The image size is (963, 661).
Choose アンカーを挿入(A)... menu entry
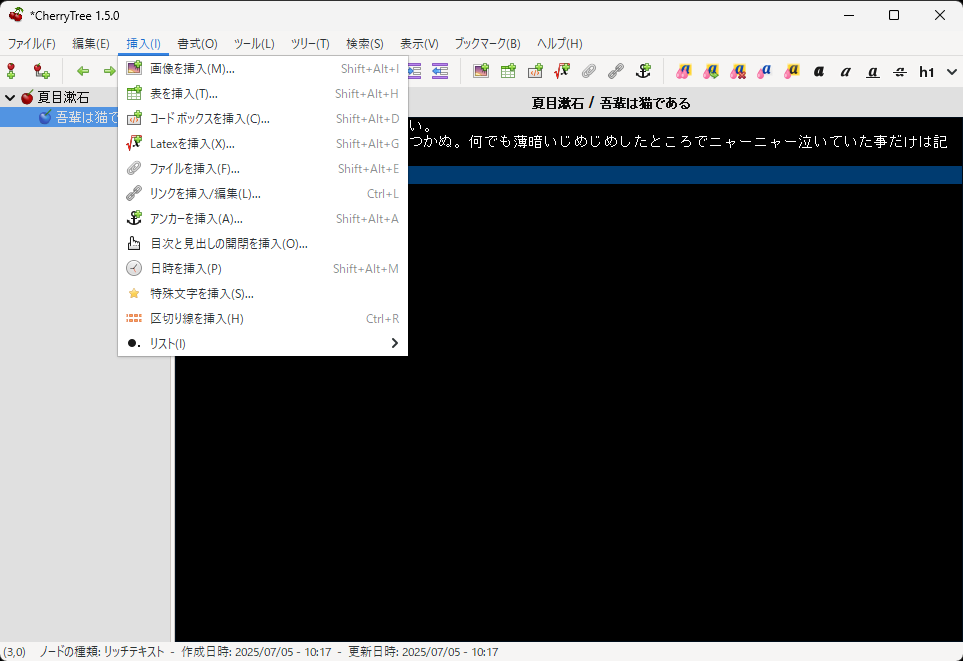coord(263,219)
